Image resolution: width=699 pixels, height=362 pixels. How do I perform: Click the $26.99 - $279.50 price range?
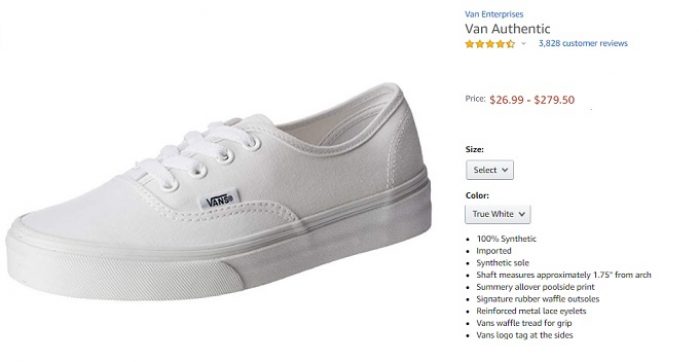coord(532,100)
